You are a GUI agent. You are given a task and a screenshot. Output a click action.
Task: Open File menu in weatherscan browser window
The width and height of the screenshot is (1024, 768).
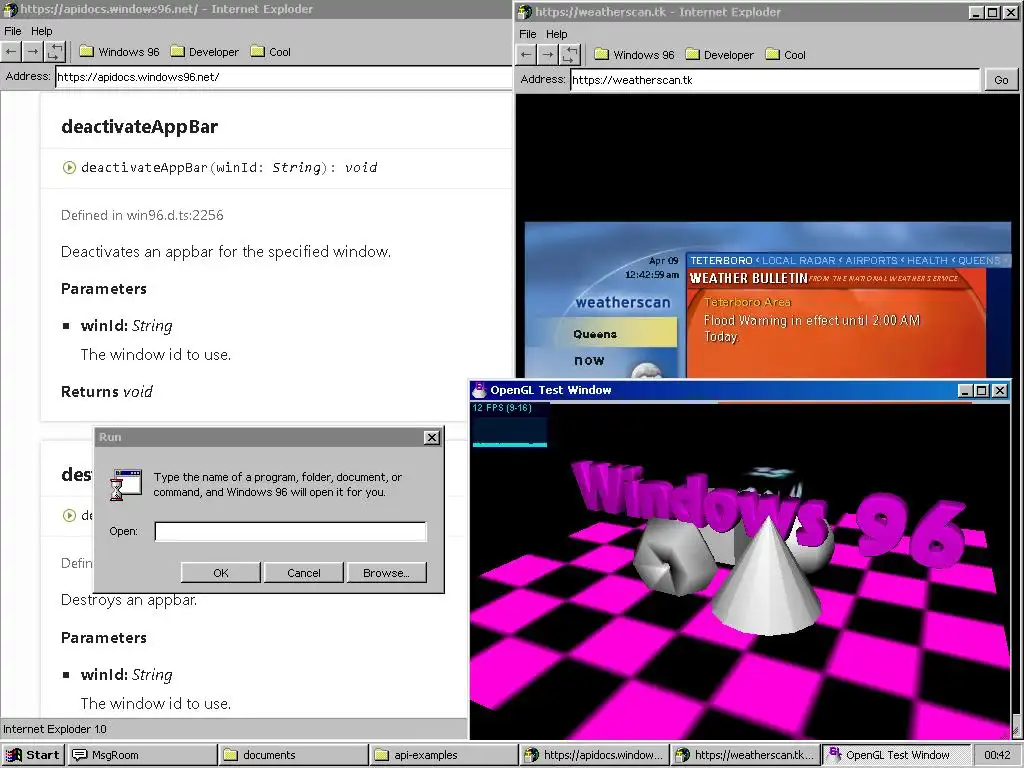click(528, 34)
